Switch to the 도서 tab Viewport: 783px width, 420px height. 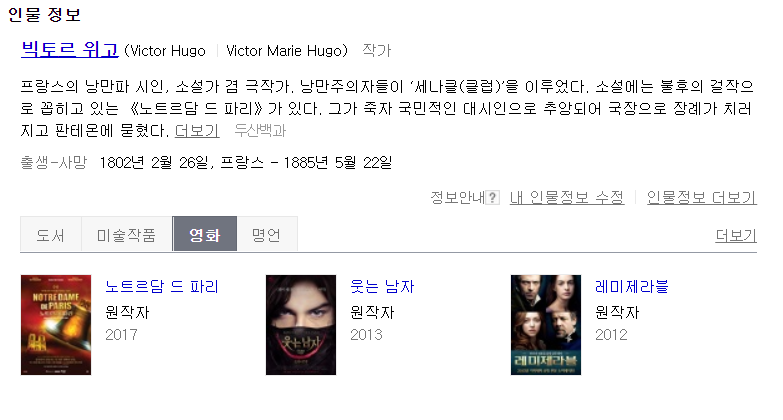[x=51, y=234]
